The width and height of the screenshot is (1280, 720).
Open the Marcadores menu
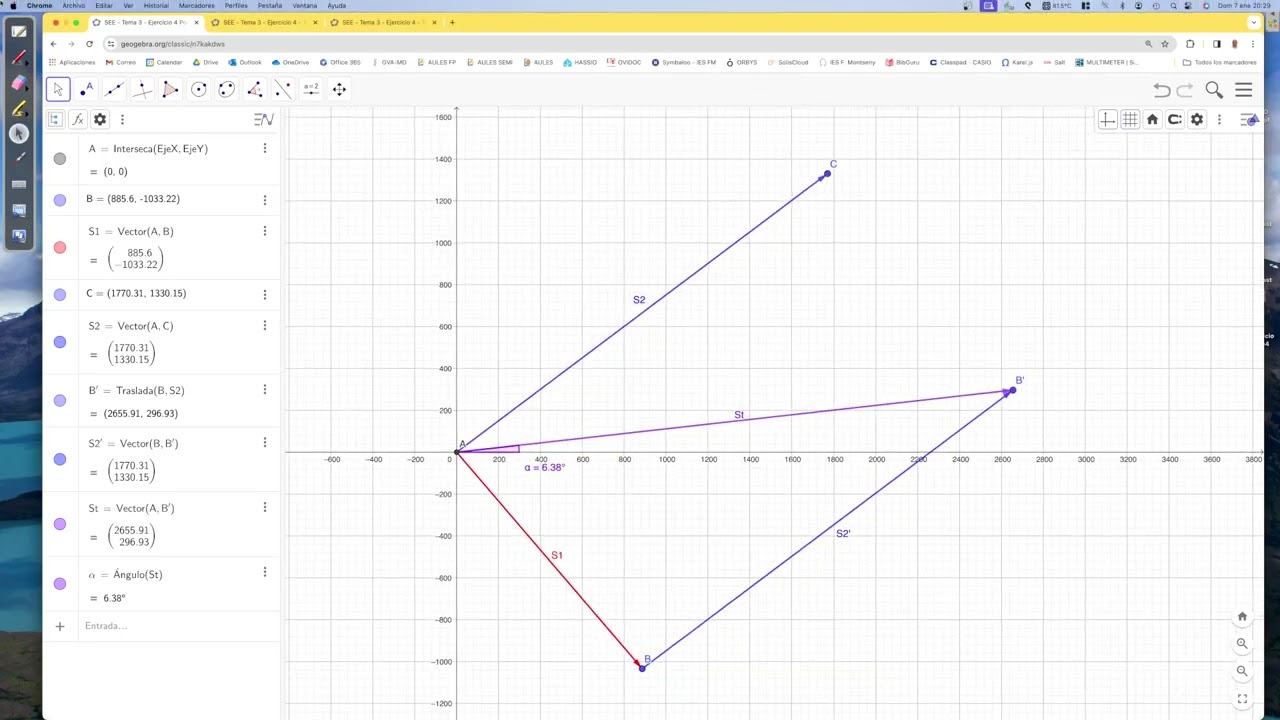pyautogui.click(x=197, y=5)
